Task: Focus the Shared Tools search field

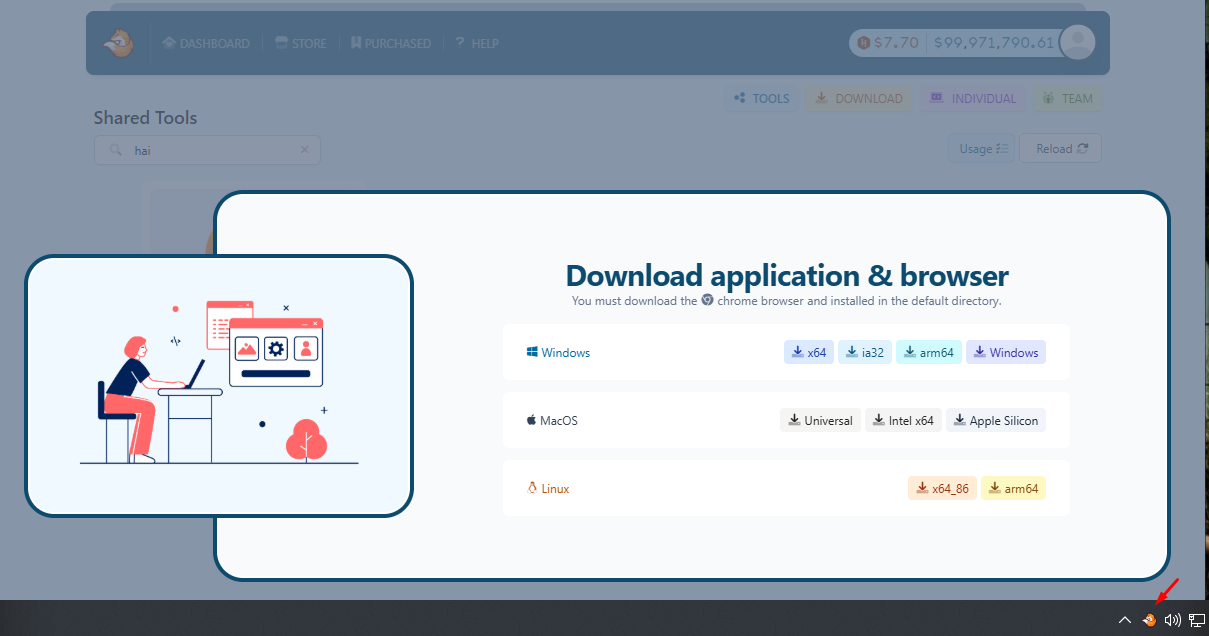Action: [210, 150]
